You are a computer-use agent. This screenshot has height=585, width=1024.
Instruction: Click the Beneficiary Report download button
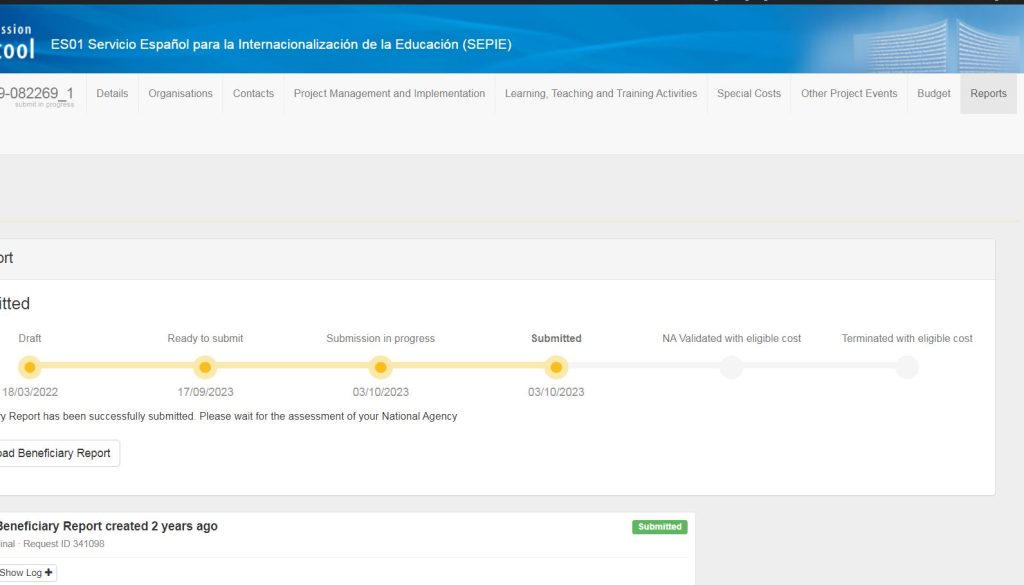(59, 453)
